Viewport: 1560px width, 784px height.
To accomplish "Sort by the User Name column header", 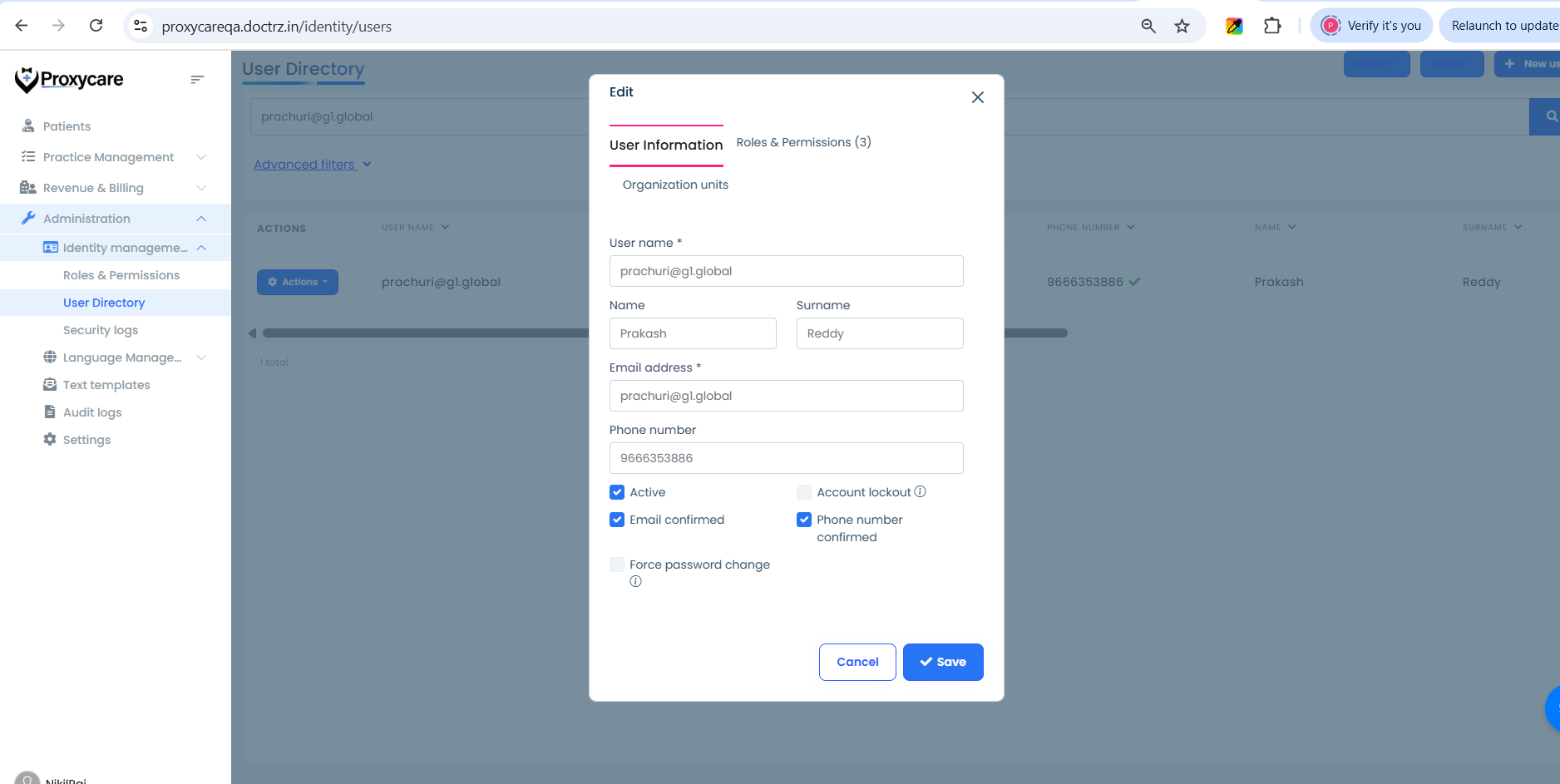I will point(415,227).
